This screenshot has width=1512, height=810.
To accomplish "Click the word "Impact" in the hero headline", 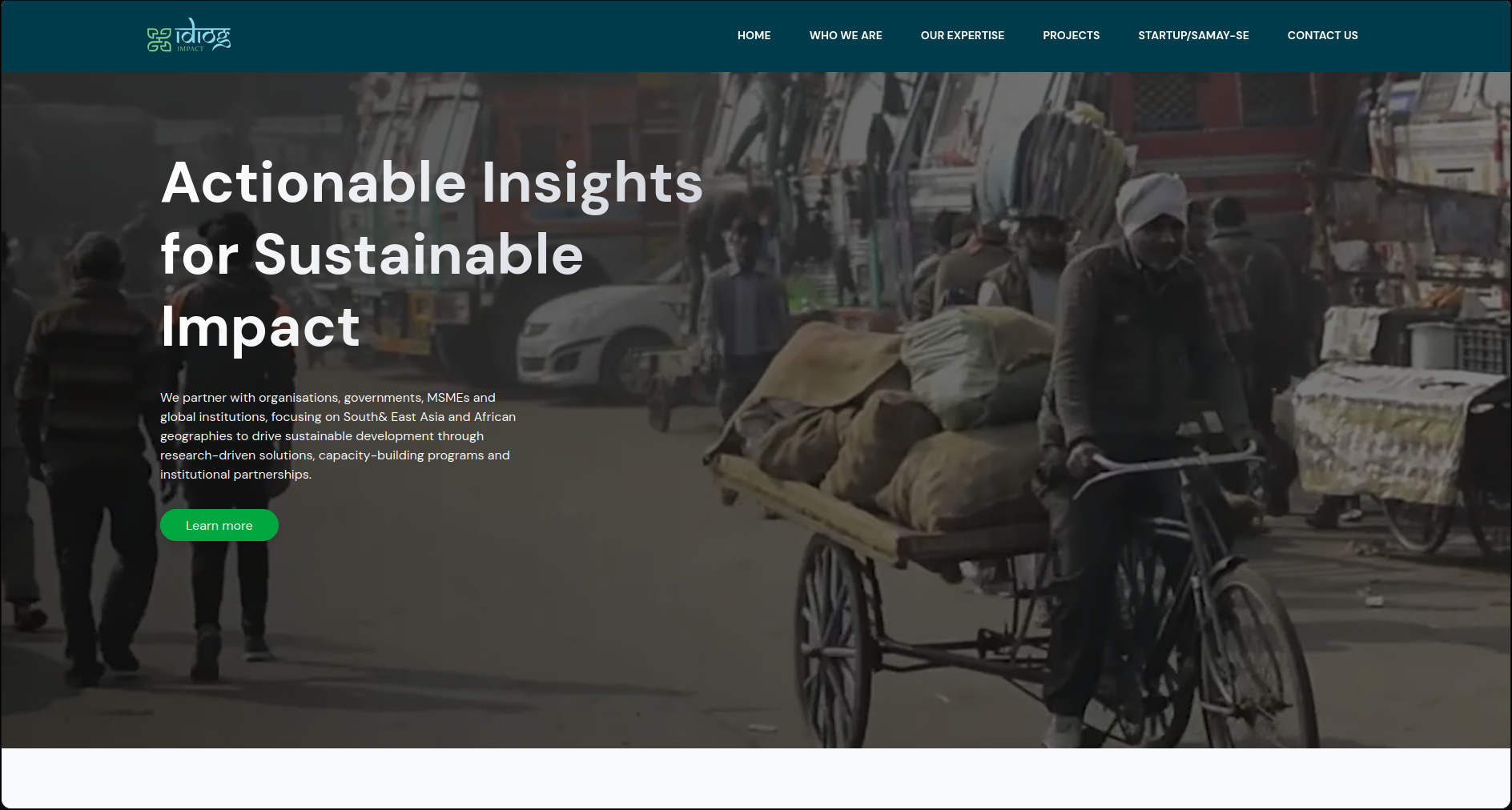I will (x=260, y=327).
